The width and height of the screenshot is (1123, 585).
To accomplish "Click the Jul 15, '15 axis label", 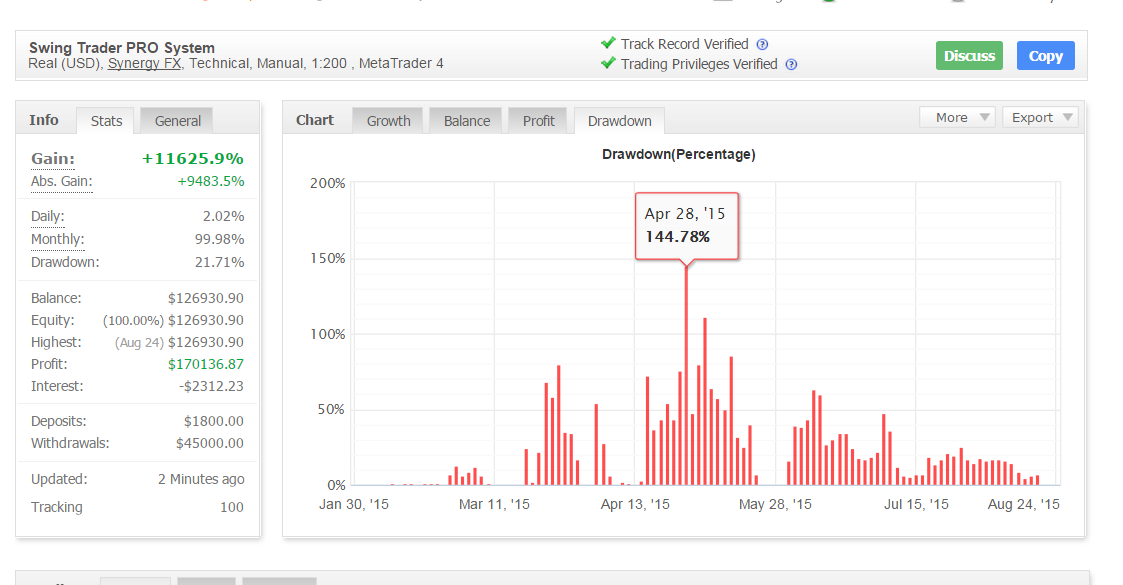I will [x=916, y=505].
